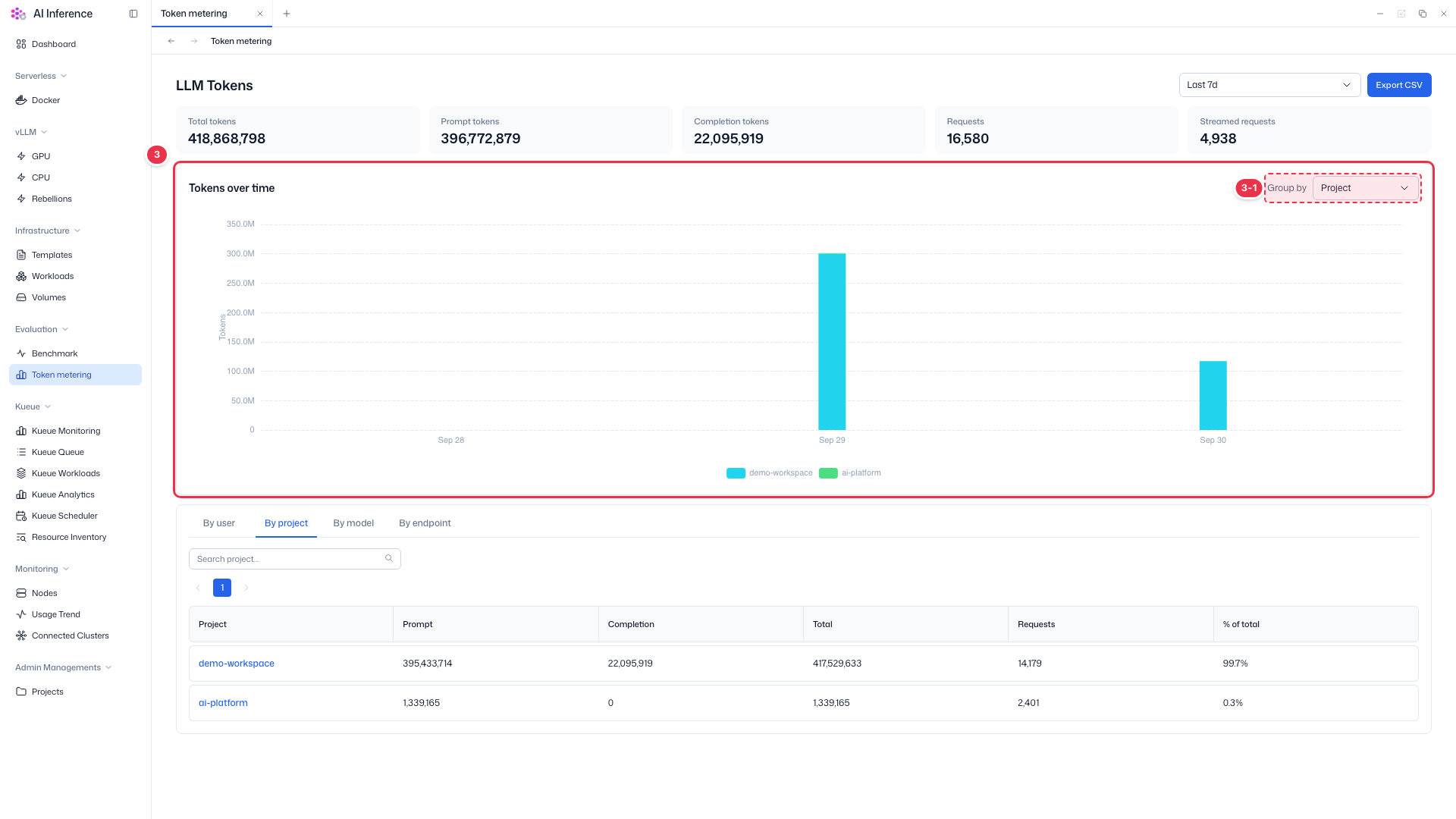Open a new tab with plus icon
Image resolution: width=1456 pixels, height=819 pixels.
(x=287, y=14)
